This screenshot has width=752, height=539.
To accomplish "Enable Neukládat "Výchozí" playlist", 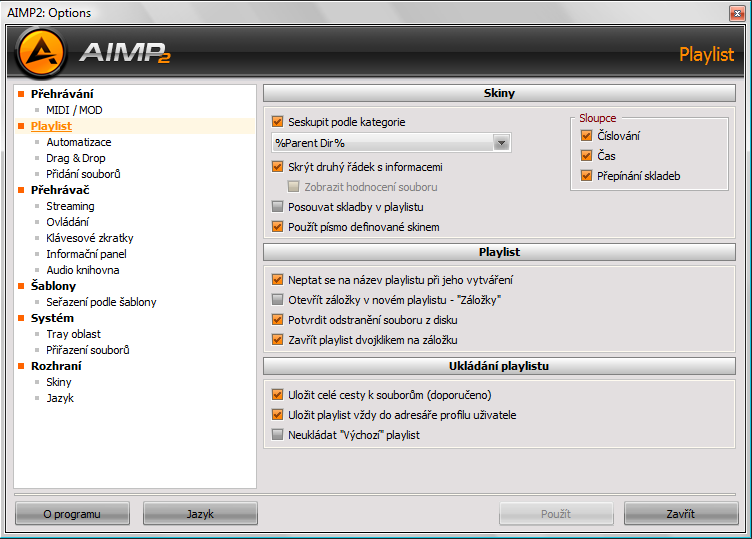I will click(277, 435).
